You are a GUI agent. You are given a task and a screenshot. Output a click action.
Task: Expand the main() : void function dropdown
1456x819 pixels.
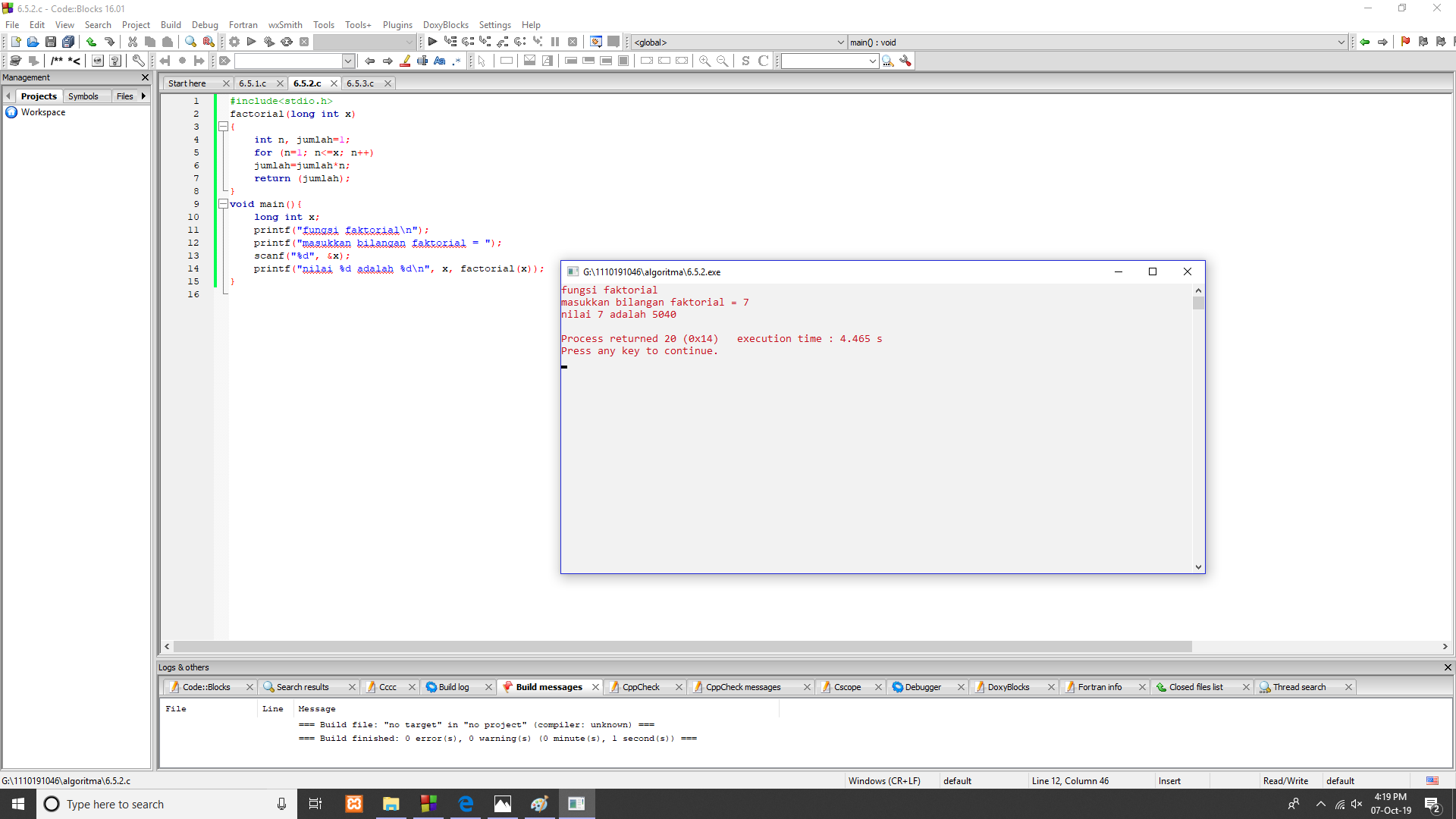click(1341, 42)
